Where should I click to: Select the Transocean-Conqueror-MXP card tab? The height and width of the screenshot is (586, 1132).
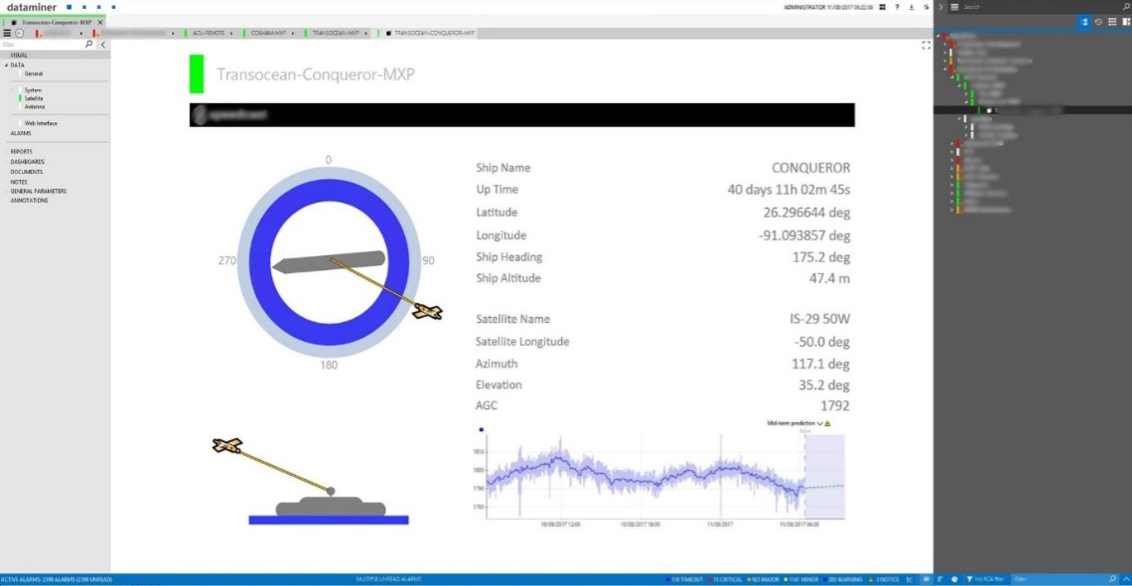53,22
